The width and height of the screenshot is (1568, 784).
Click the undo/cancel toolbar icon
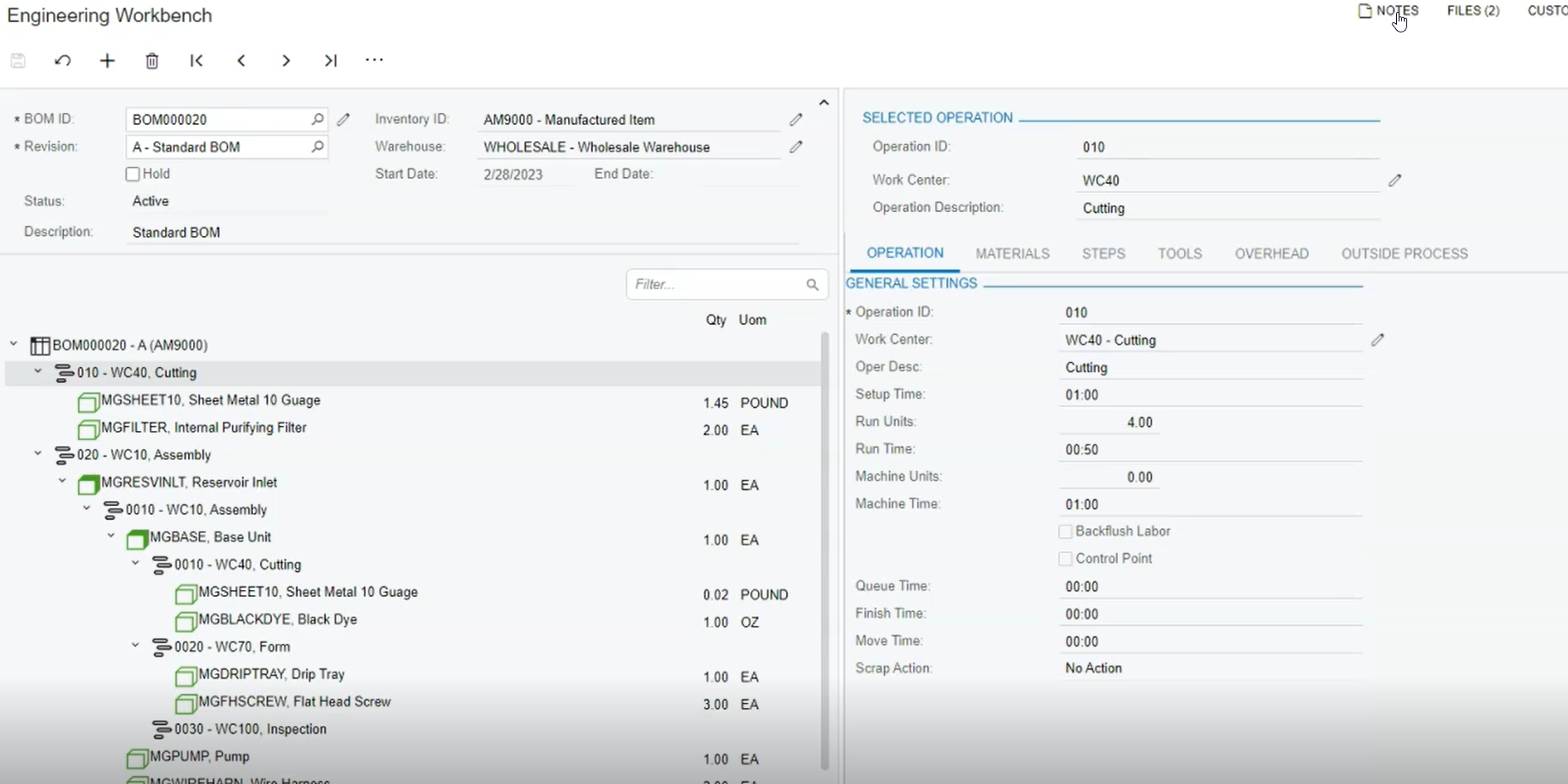click(x=62, y=61)
